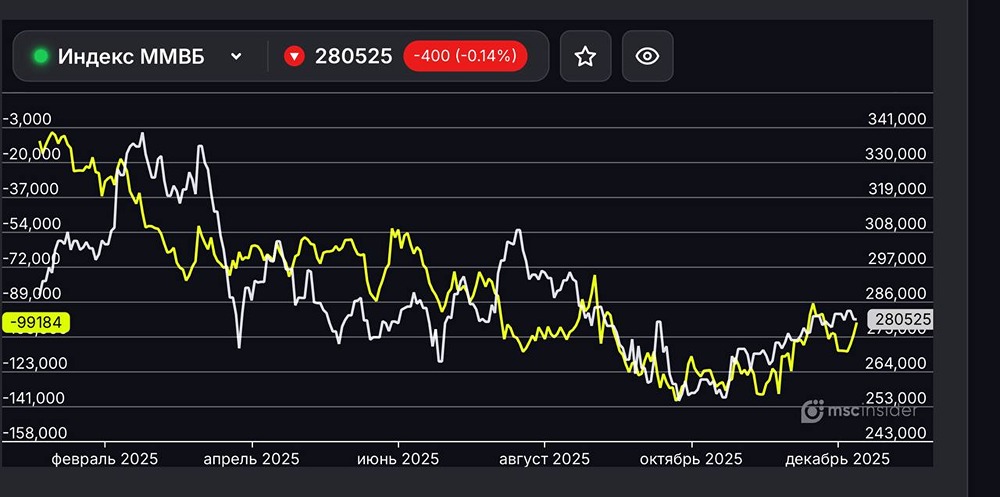Viewport: 1000px width, 497px height.
Task: Click the 264,000 right axis value
Action: point(897,363)
